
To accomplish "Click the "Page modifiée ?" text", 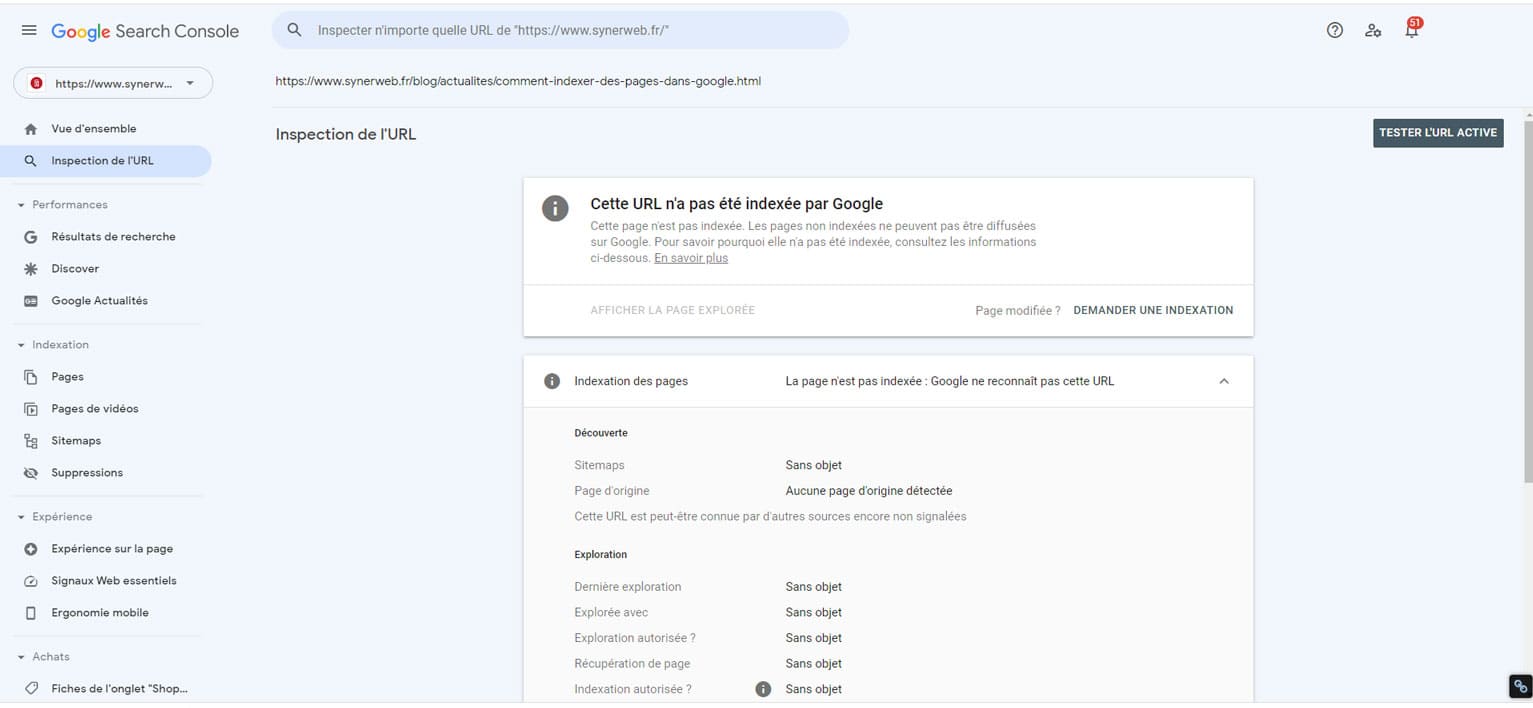I will pyautogui.click(x=1018, y=311).
